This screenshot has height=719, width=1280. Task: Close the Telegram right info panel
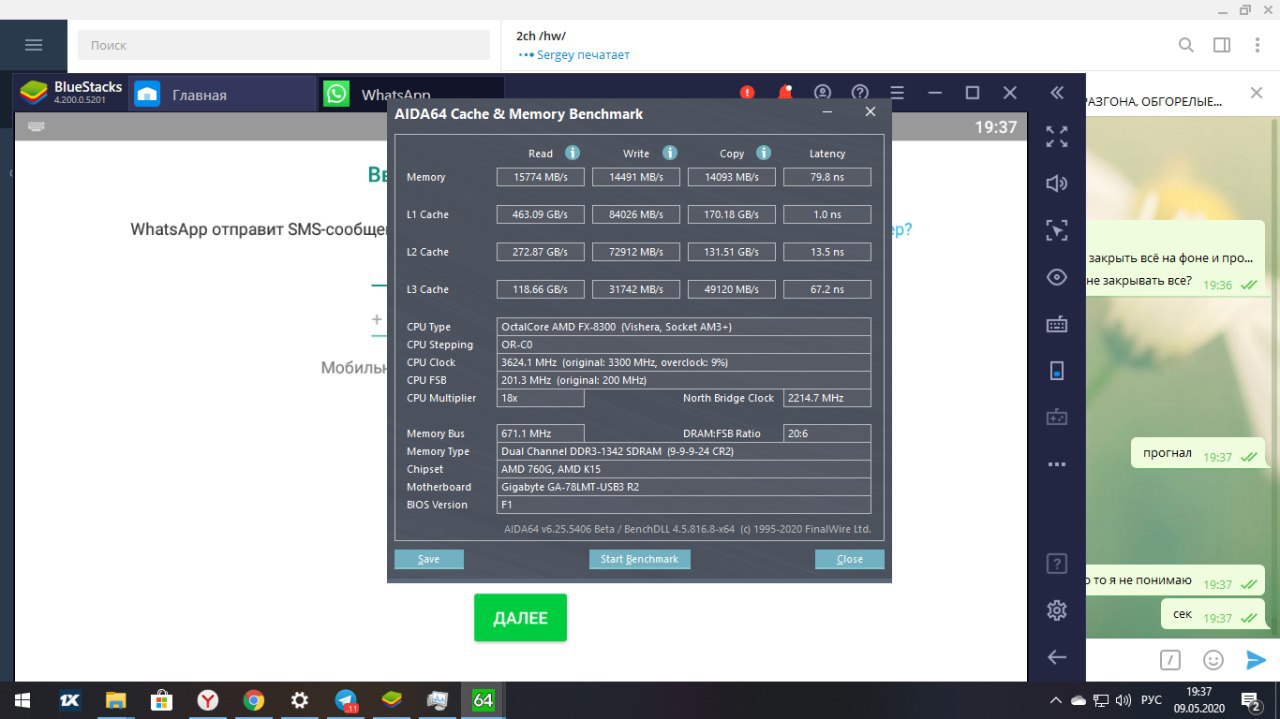click(x=1257, y=94)
